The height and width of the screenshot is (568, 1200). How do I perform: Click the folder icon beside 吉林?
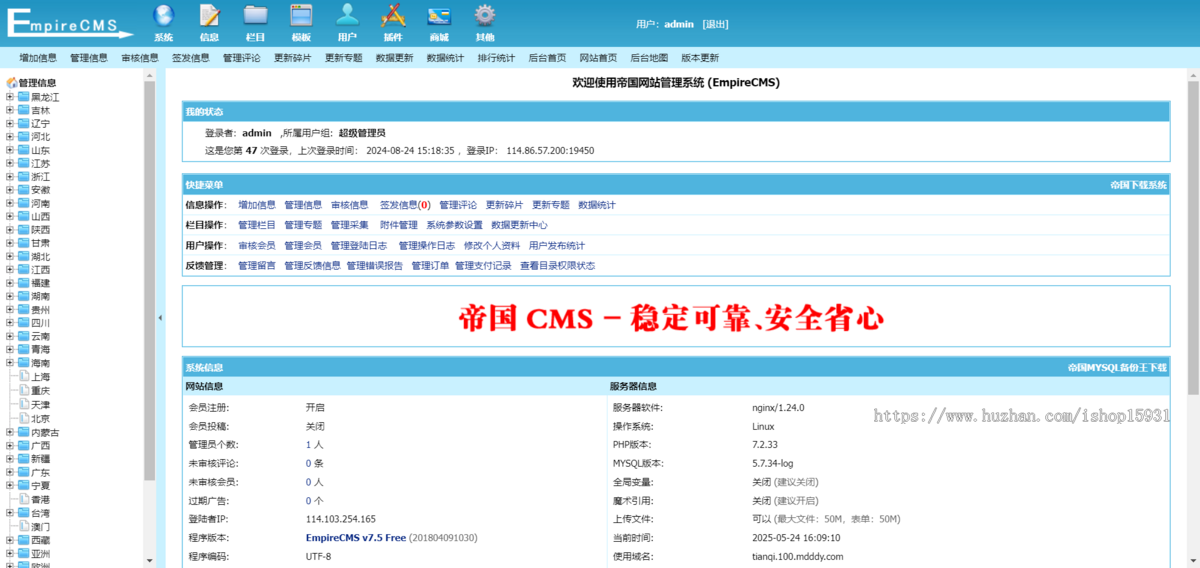pos(23,110)
